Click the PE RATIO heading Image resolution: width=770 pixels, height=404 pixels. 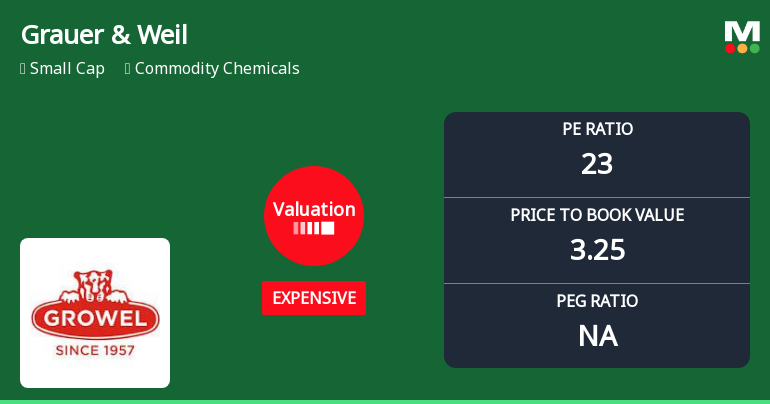point(597,129)
